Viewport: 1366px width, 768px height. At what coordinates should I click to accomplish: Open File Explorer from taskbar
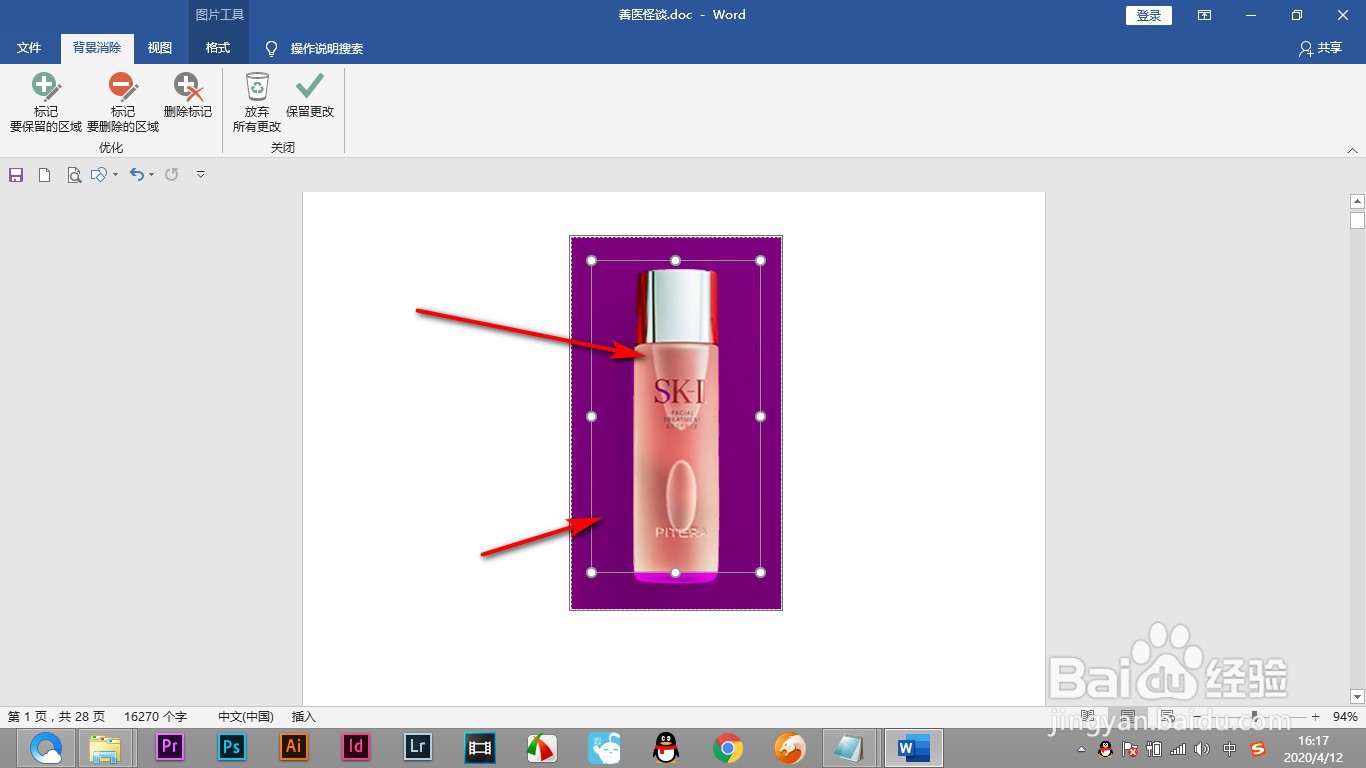click(x=105, y=748)
